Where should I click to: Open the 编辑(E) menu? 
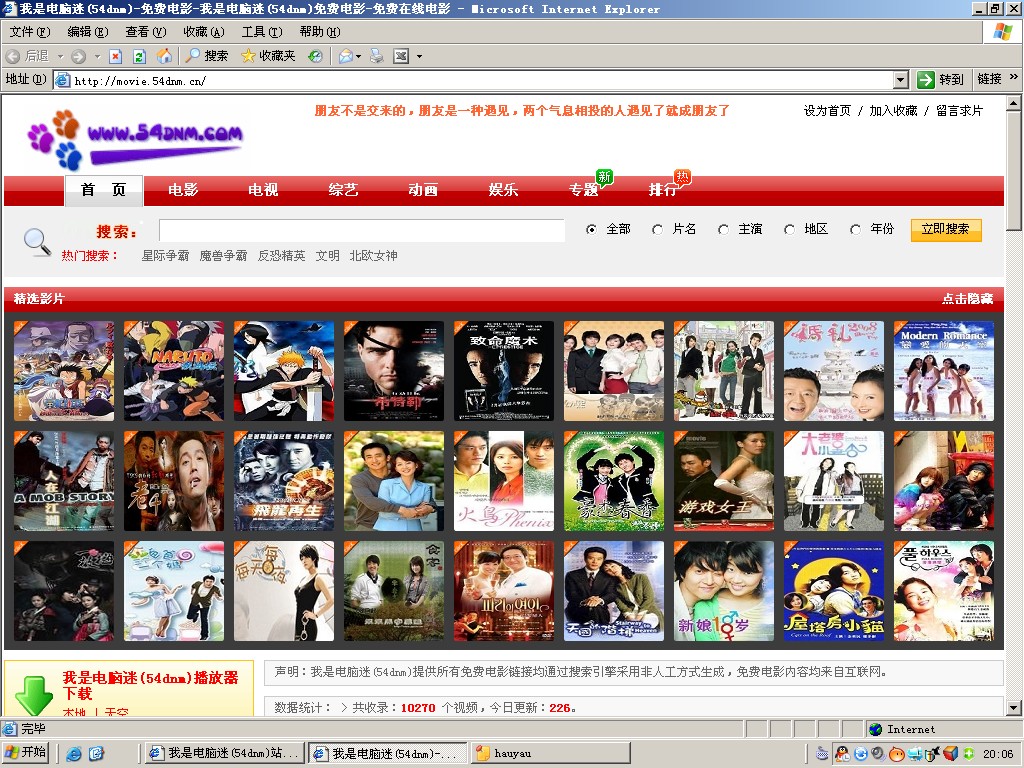(x=88, y=32)
